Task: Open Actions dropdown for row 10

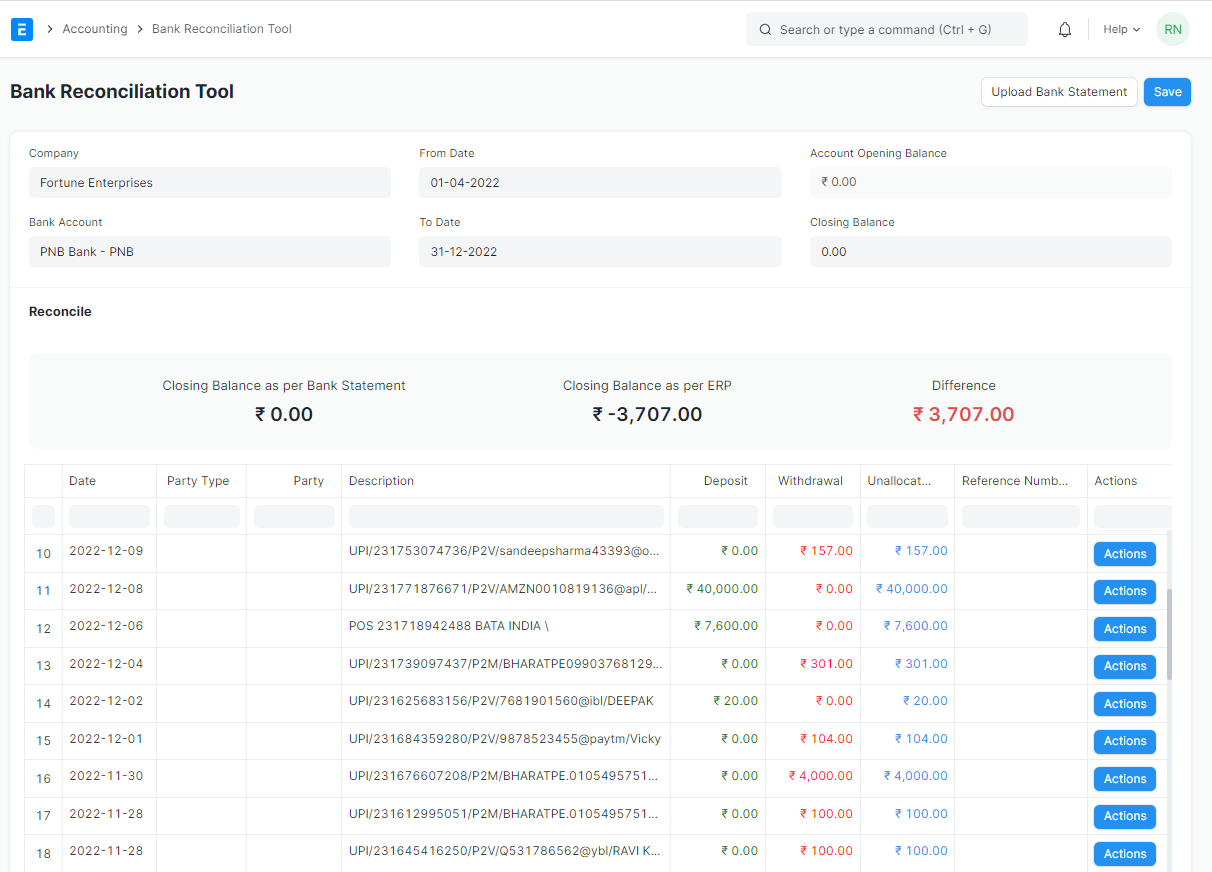Action: click(1124, 554)
